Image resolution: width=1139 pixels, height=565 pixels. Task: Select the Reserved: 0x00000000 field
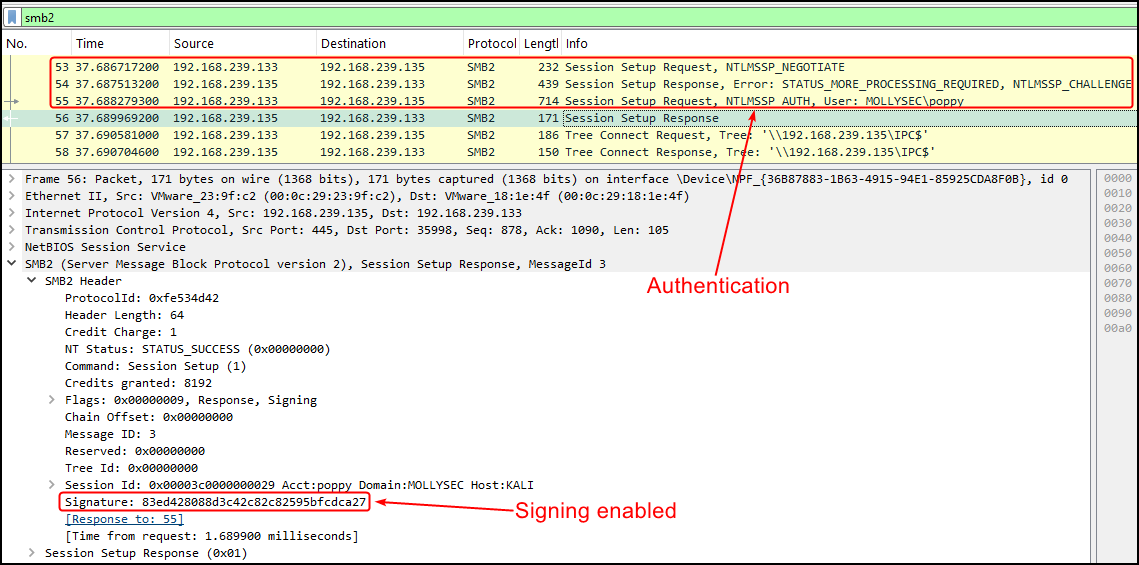click(135, 451)
